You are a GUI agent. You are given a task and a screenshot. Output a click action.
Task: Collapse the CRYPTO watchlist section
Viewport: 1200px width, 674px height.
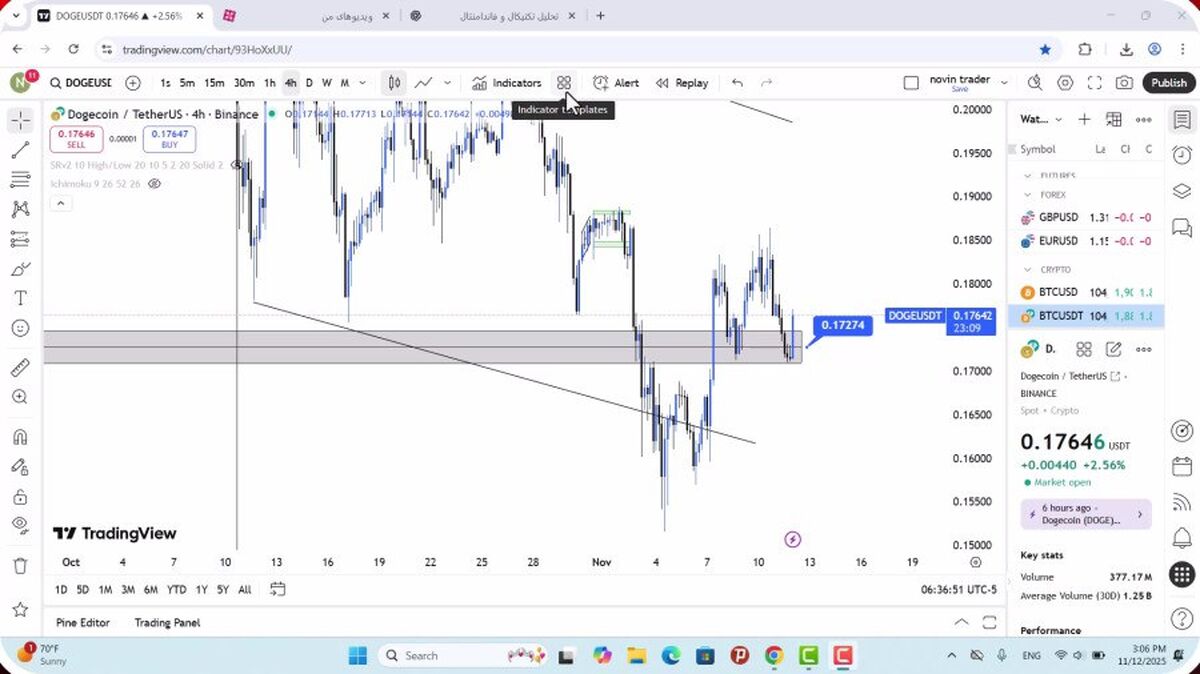1027,269
